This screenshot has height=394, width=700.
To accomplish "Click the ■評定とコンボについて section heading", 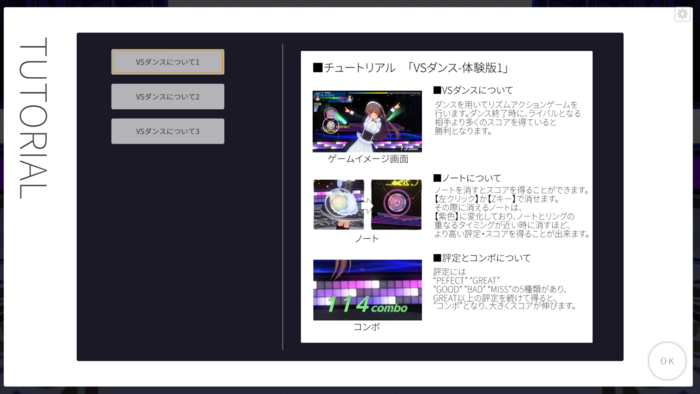I will point(482,258).
